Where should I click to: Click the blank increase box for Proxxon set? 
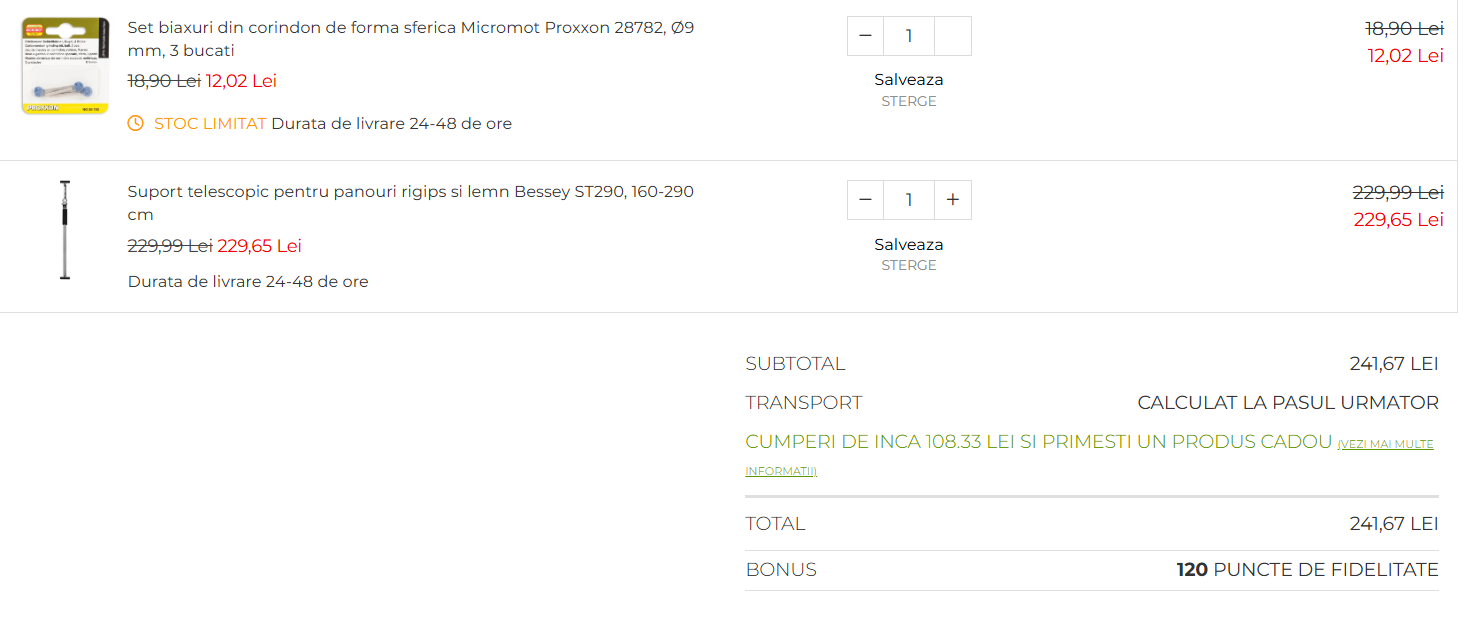[952, 36]
